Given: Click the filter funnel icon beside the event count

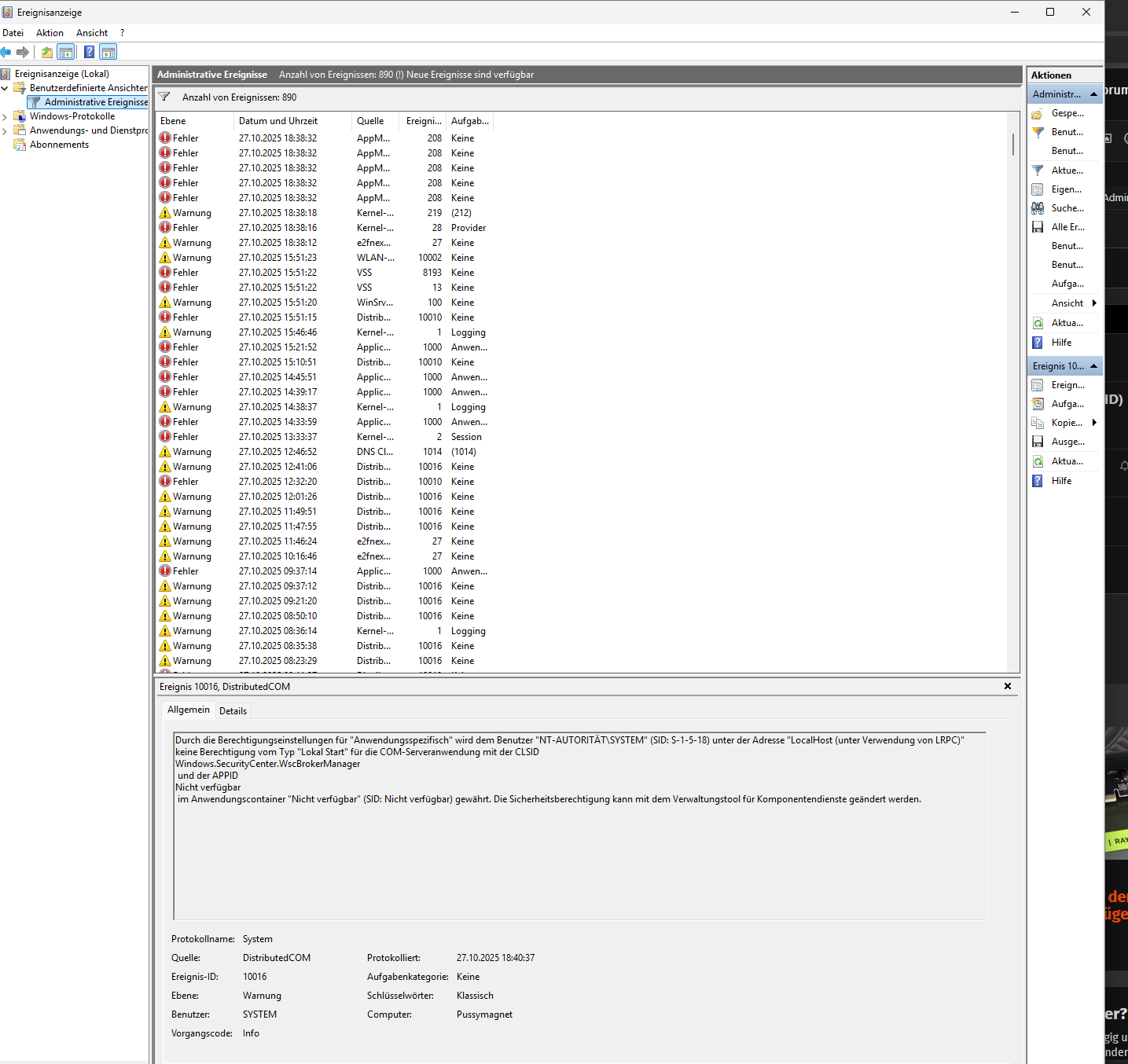Looking at the screenshot, I should tap(164, 97).
